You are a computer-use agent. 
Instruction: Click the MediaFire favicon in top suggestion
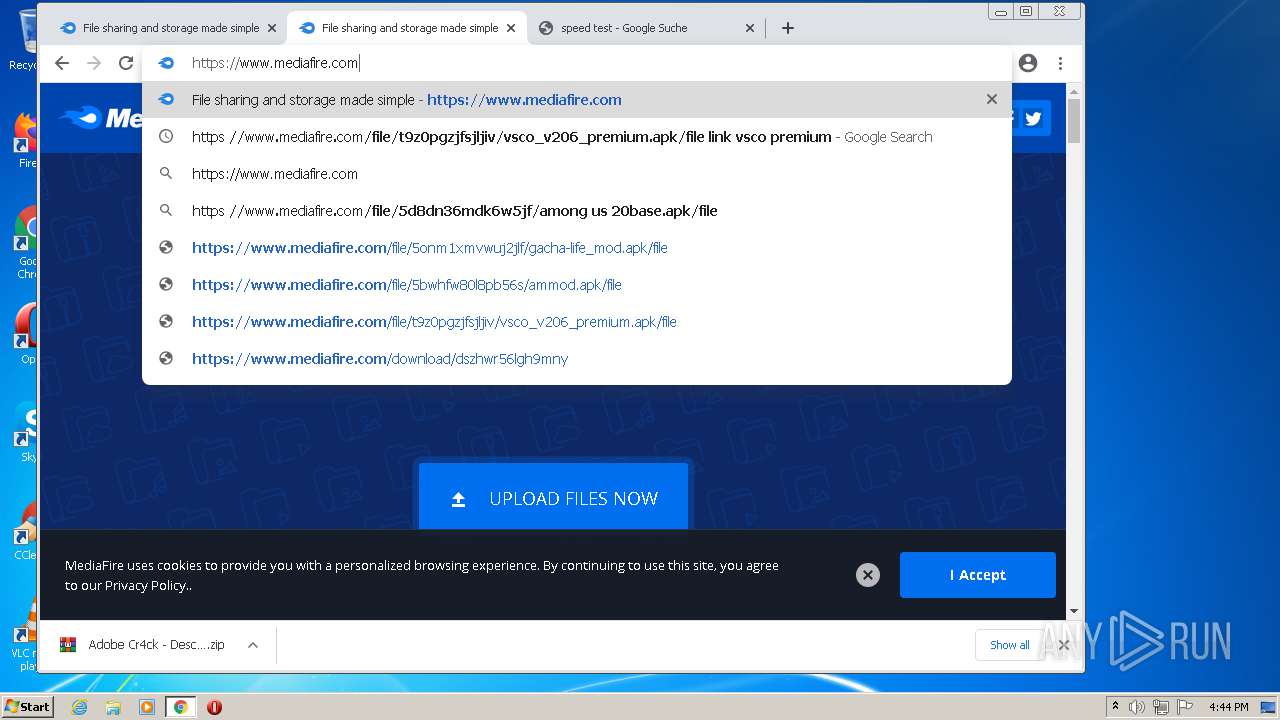(166, 99)
